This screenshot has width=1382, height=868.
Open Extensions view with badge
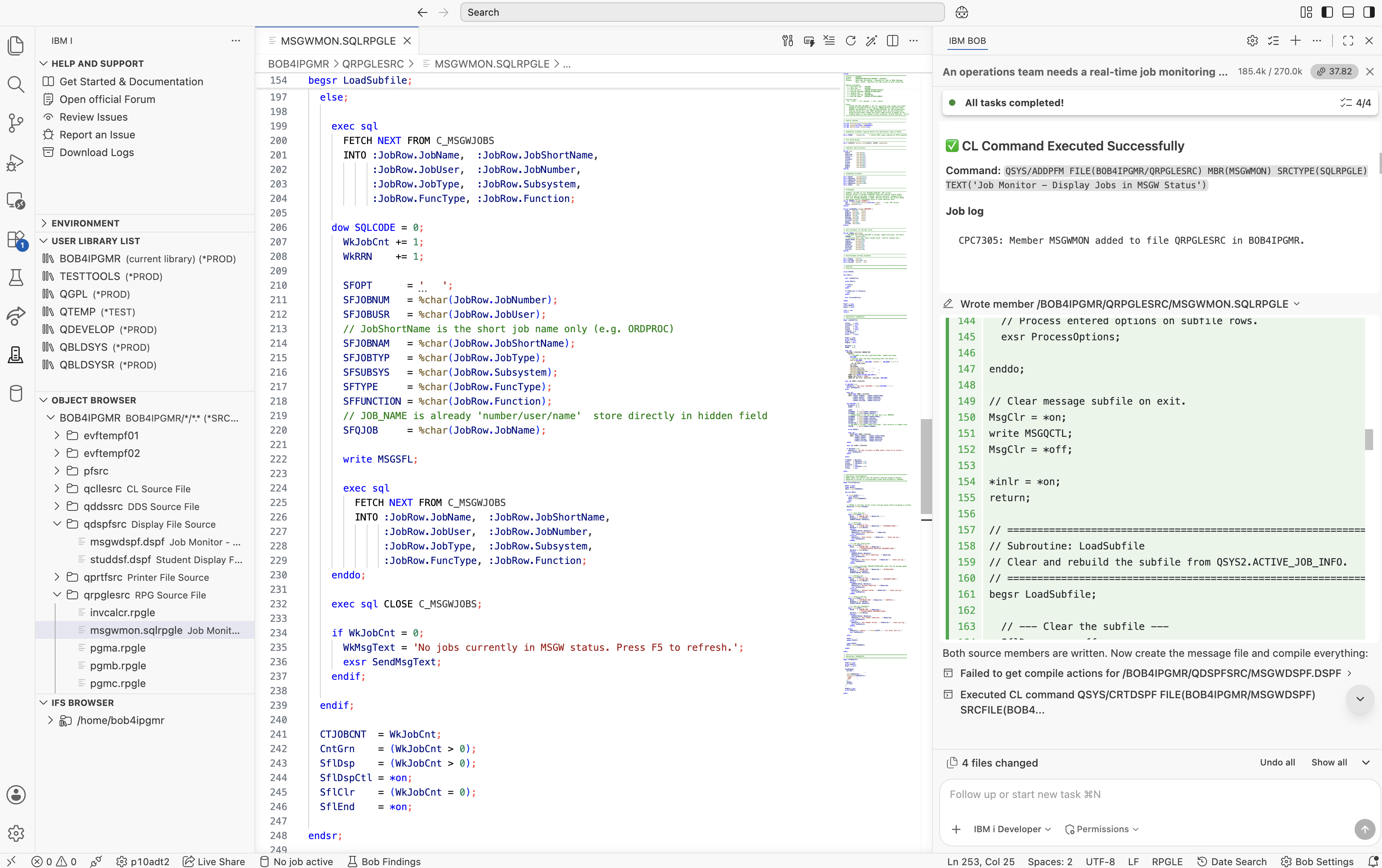tap(16, 240)
